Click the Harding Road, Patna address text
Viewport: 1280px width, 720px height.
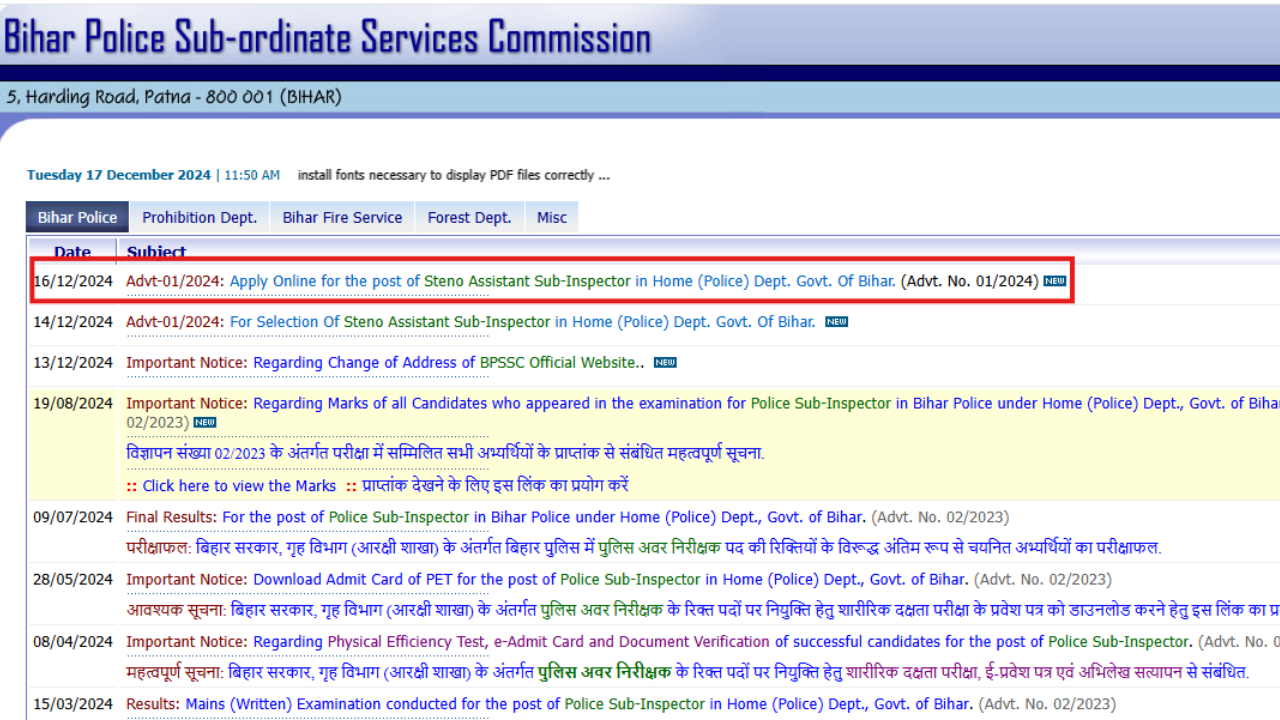174,97
